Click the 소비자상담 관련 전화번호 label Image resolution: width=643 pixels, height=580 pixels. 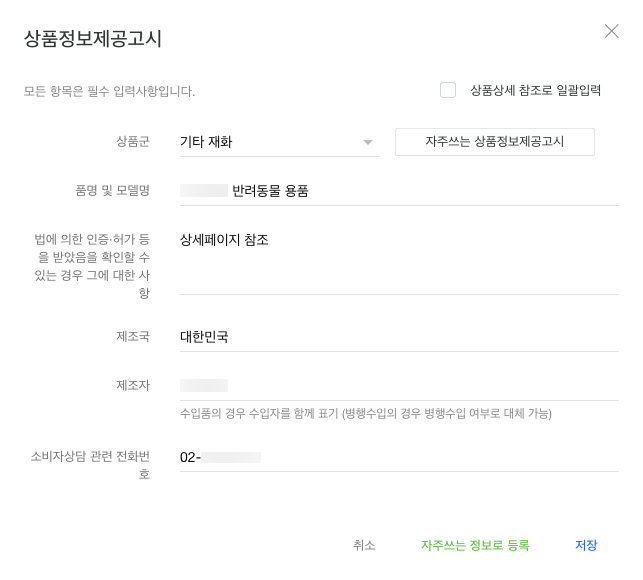click(90, 465)
